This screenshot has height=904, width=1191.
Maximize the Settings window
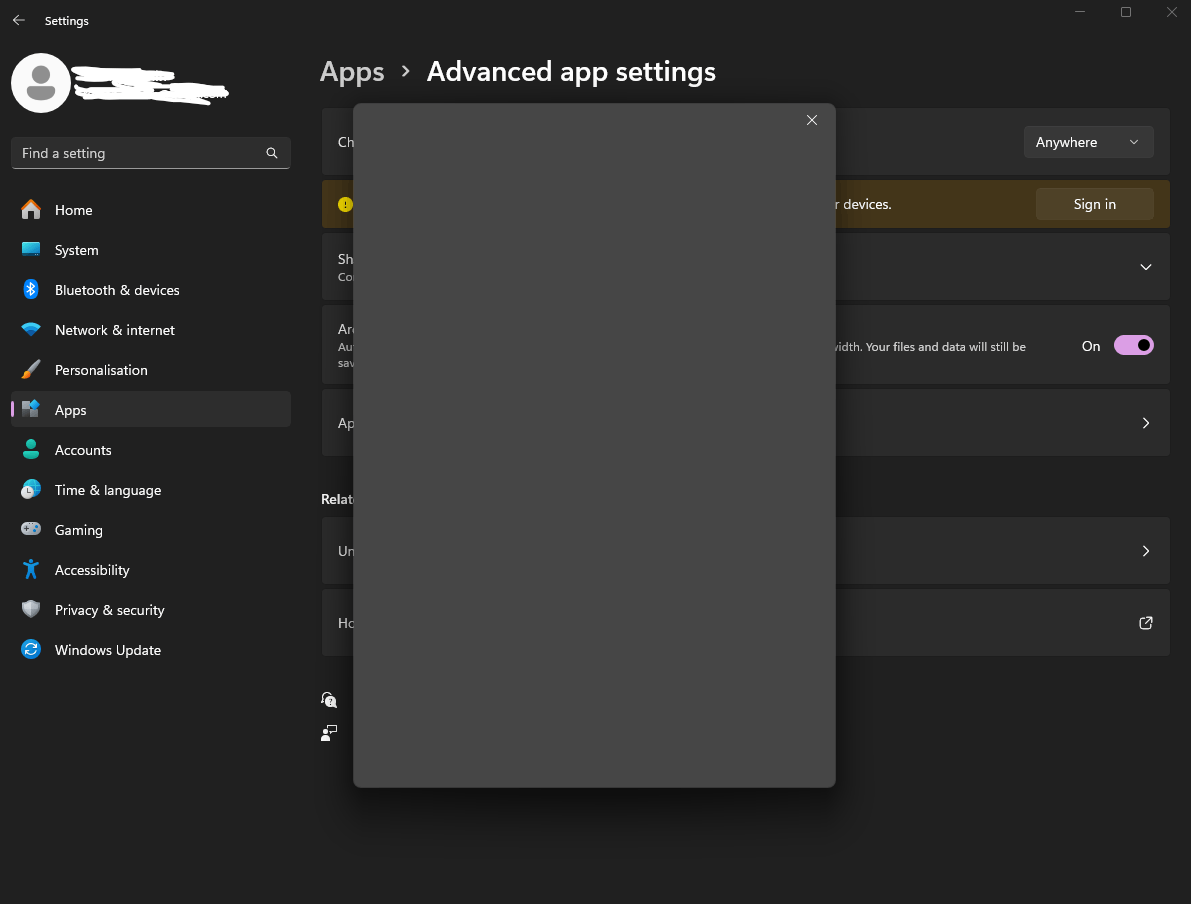pyautogui.click(x=1126, y=12)
